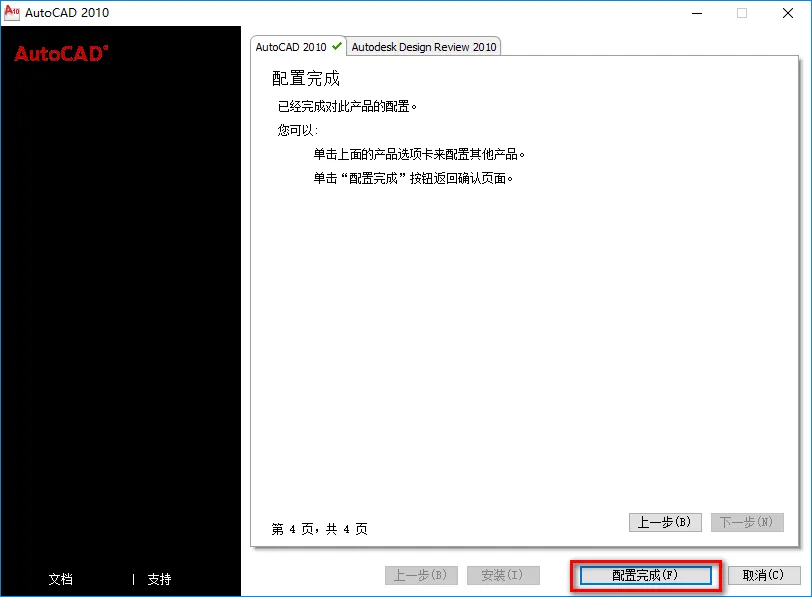Minimize the AutoCAD 2010 installer window

click(x=697, y=13)
